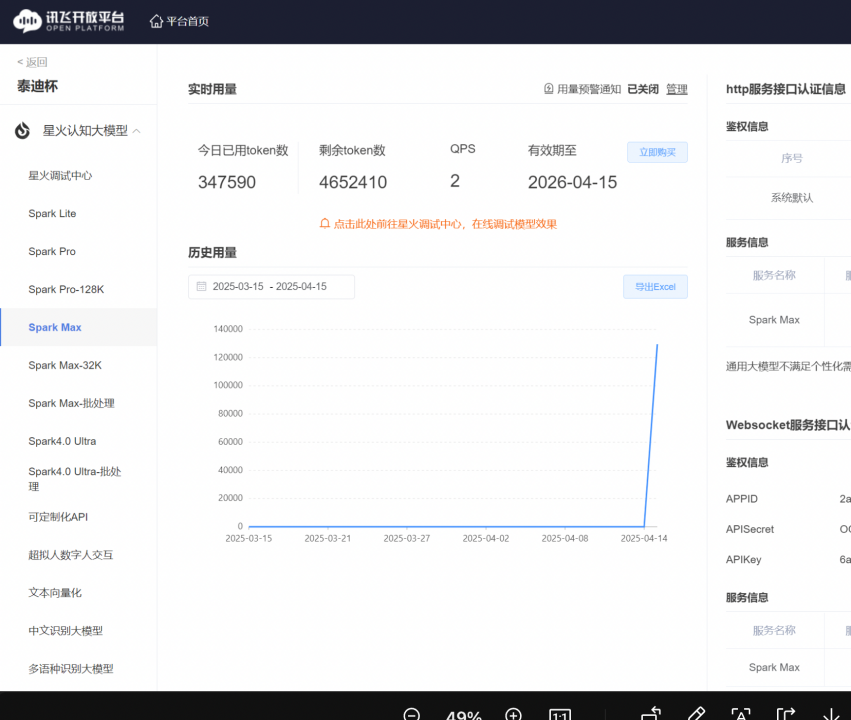Click the 系统默认 table cell
851x720 pixels.
pyautogui.click(x=792, y=197)
